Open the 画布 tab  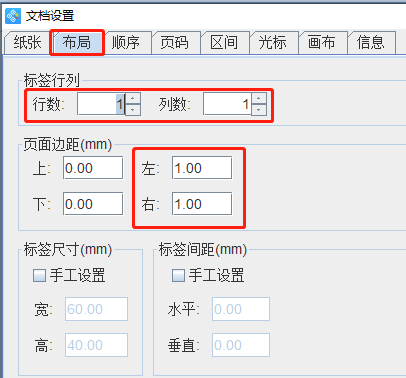[x=322, y=43]
